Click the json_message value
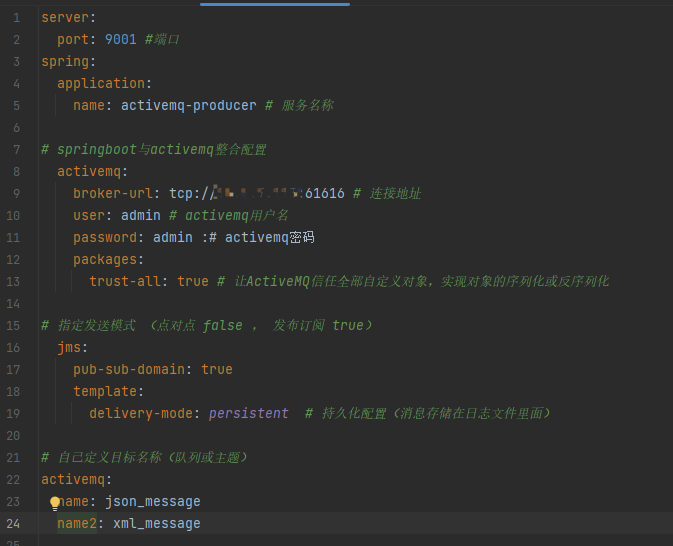 point(152,501)
